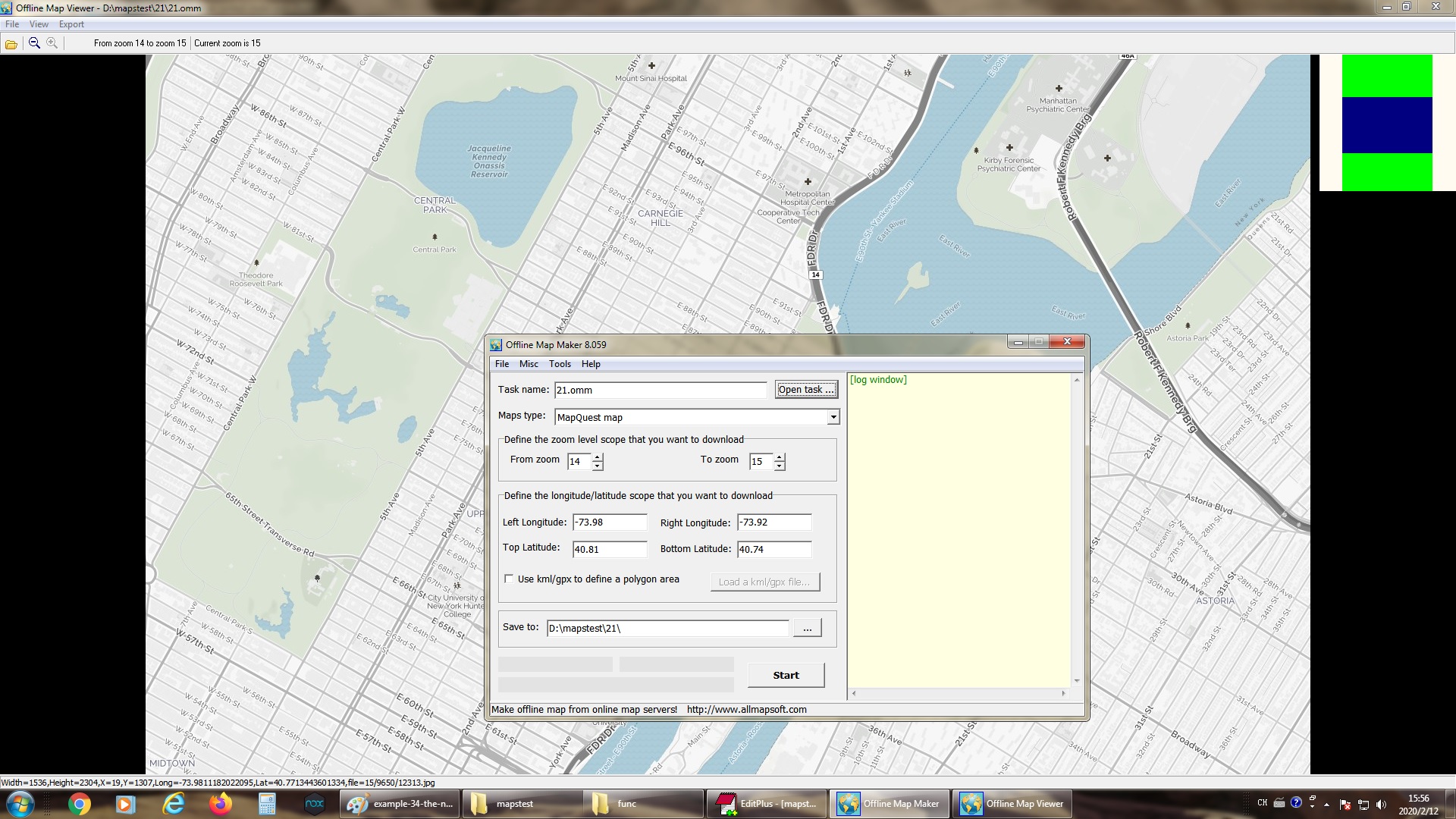This screenshot has height=819, width=1456.
Task: Show hidden tray icons arrow
Action: (x=1326, y=805)
